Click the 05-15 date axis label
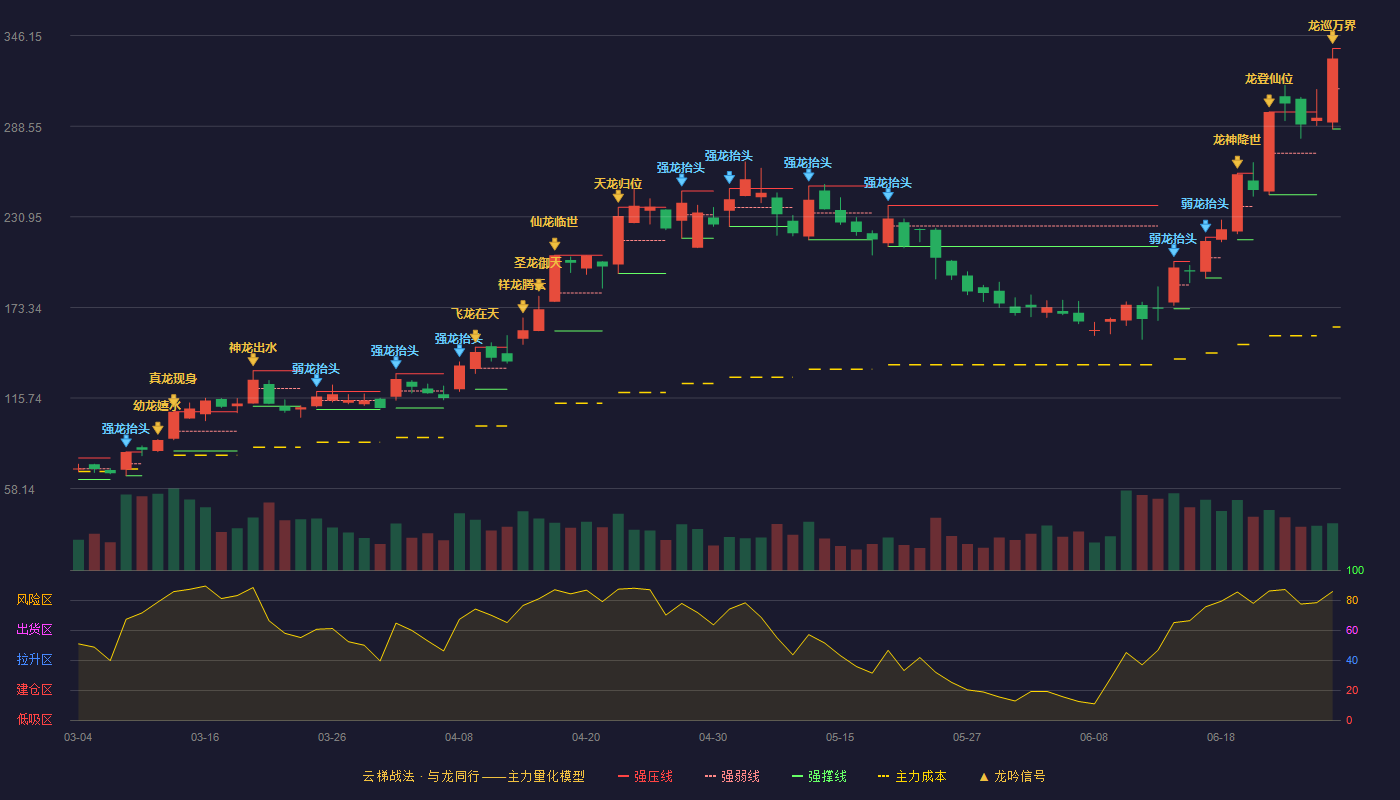Image resolution: width=1400 pixels, height=800 pixels. (840, 737)
